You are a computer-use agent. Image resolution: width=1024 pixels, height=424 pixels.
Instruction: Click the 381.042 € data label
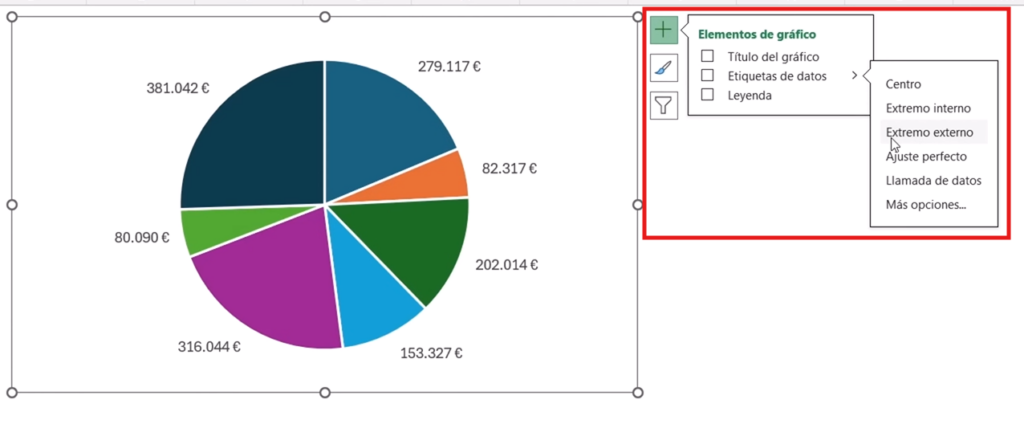(x=178, y=88)
